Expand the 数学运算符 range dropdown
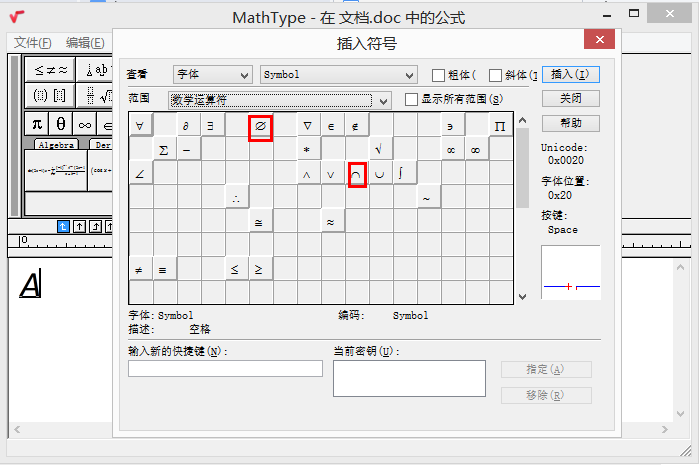Image resolution: width=699 pixels, height=465 pixels. (x=280, y=100)
